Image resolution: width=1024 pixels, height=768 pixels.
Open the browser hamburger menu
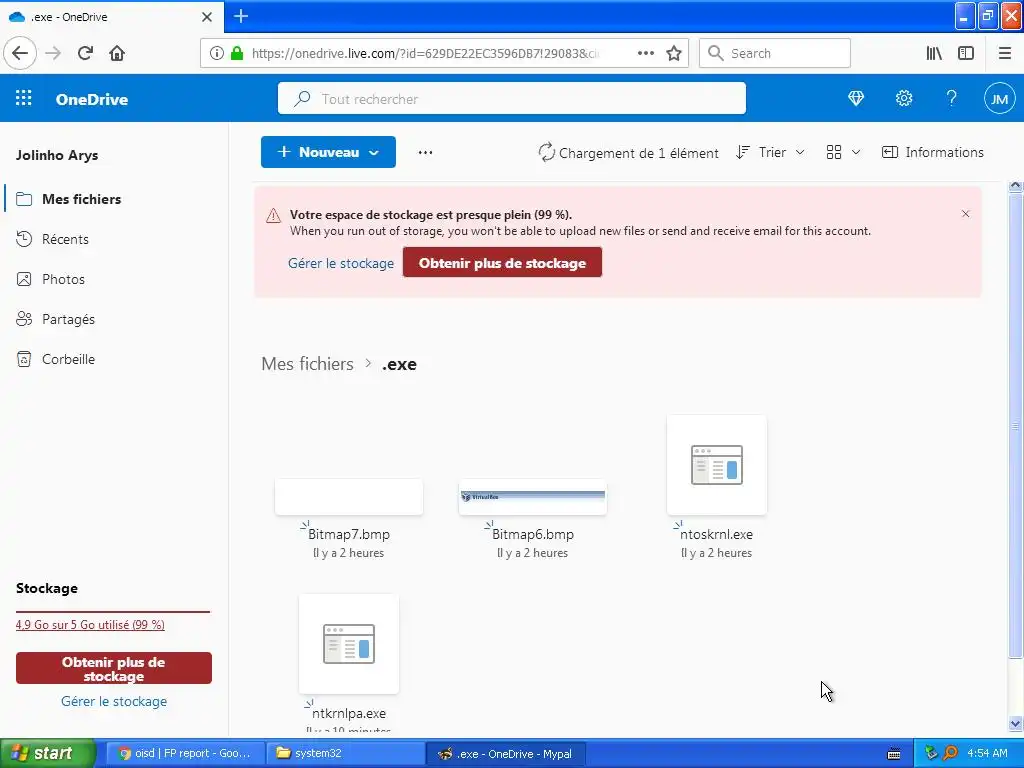(x=1005, y=53)
